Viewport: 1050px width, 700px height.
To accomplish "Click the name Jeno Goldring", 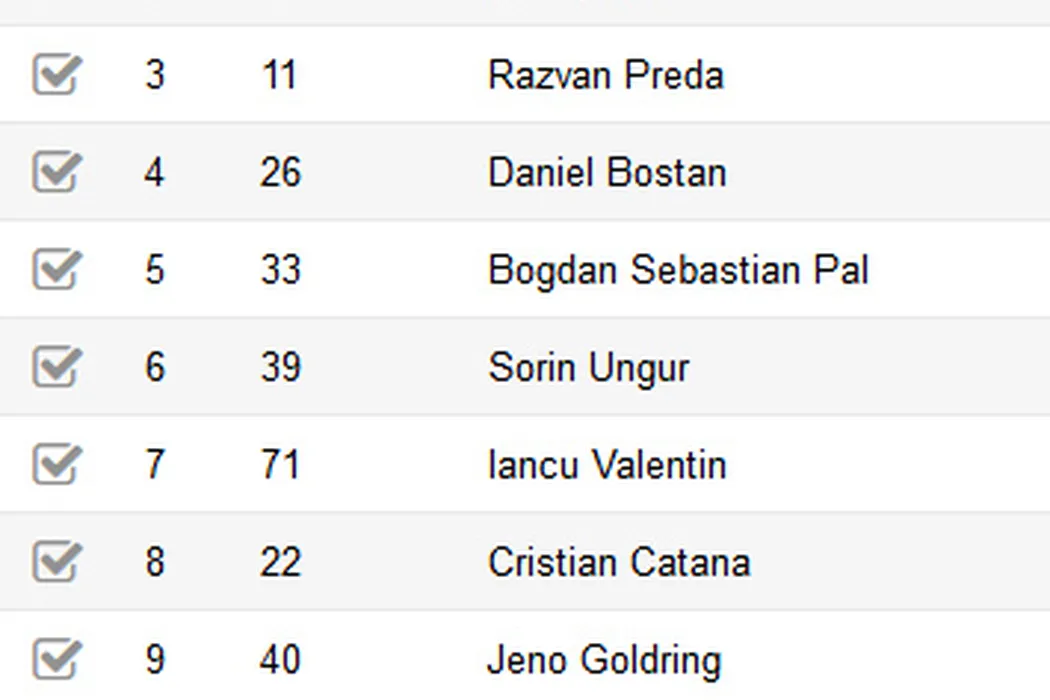I will click(x=603, y=660).
